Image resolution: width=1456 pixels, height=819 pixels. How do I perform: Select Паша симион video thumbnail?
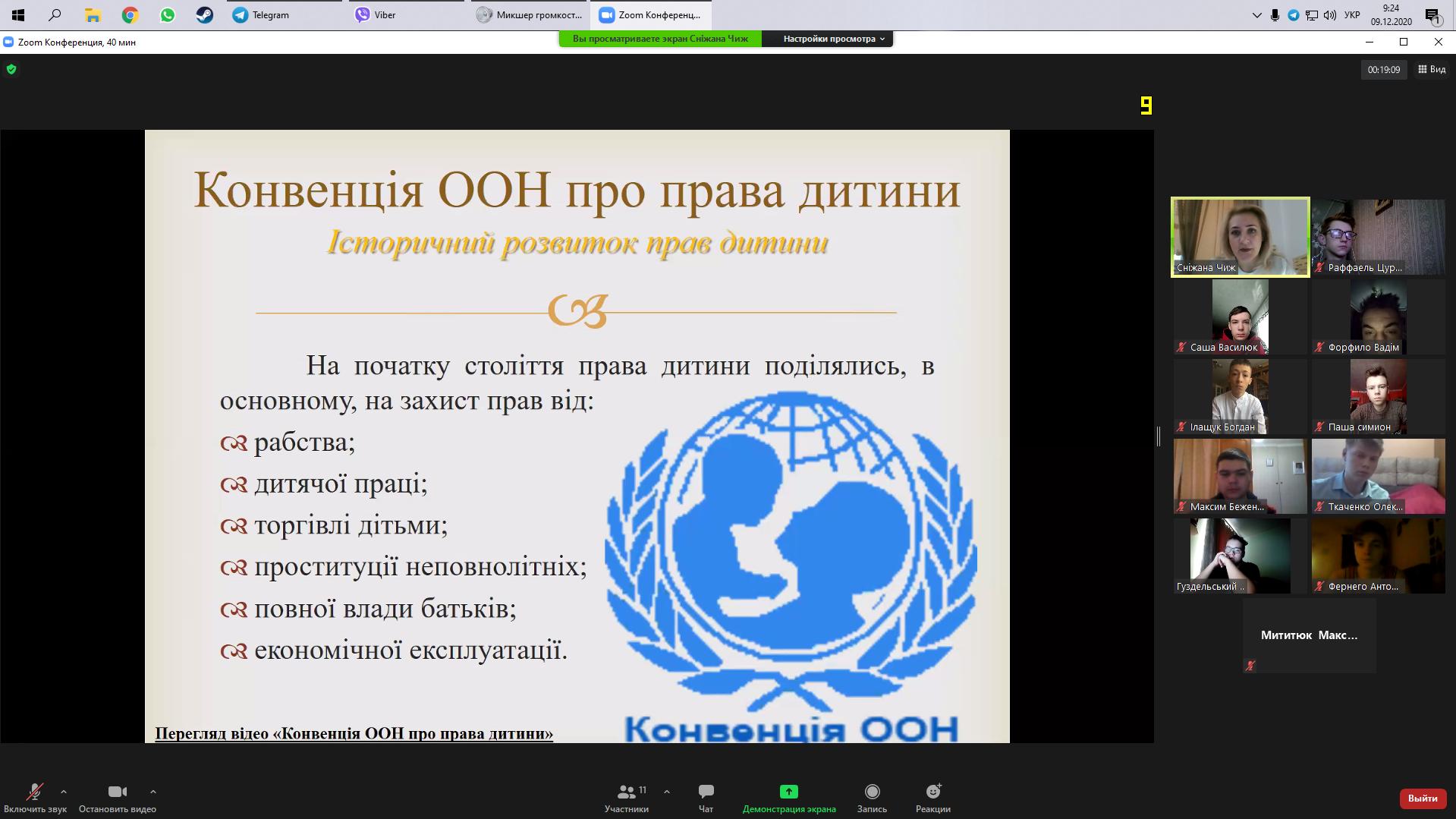click(x=1379, y=396)
